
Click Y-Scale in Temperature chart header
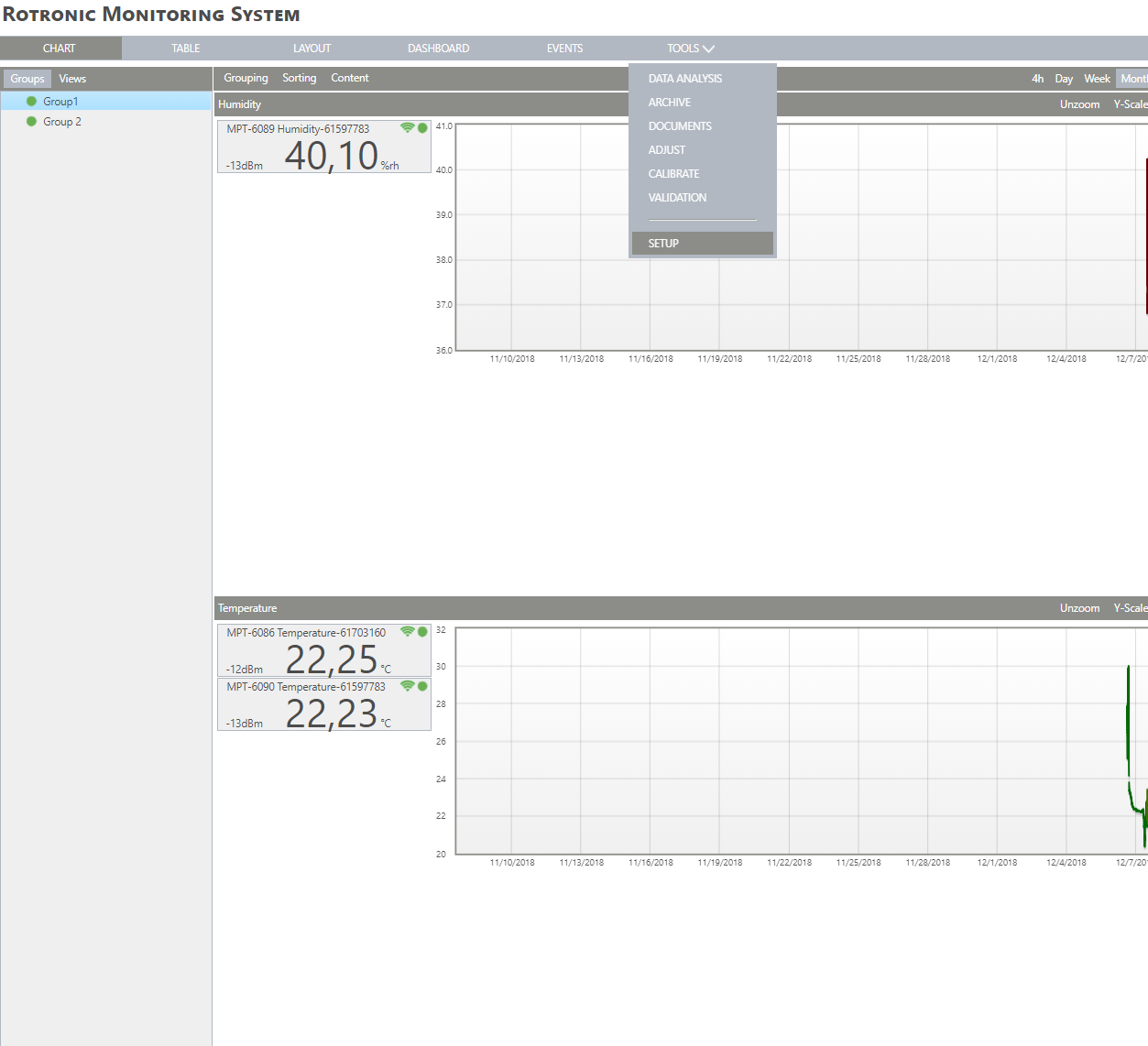(x=1131, y=608)
